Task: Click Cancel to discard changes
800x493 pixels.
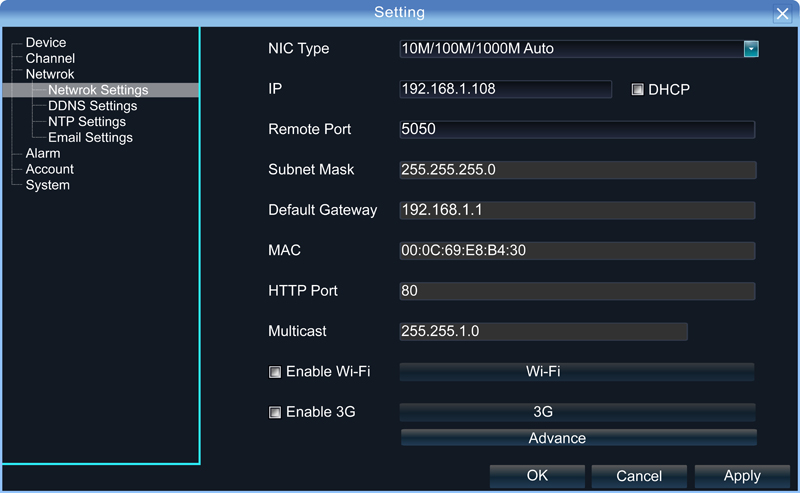Action: point(639,476)
